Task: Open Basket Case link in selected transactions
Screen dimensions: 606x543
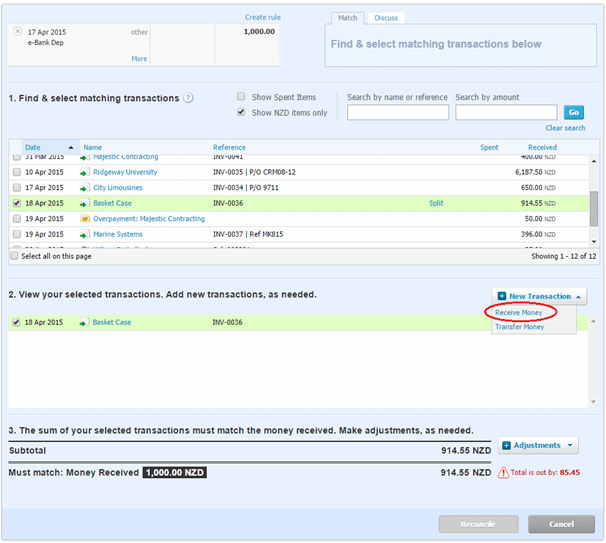Action: pyautogui.click(x=112, y=322)
